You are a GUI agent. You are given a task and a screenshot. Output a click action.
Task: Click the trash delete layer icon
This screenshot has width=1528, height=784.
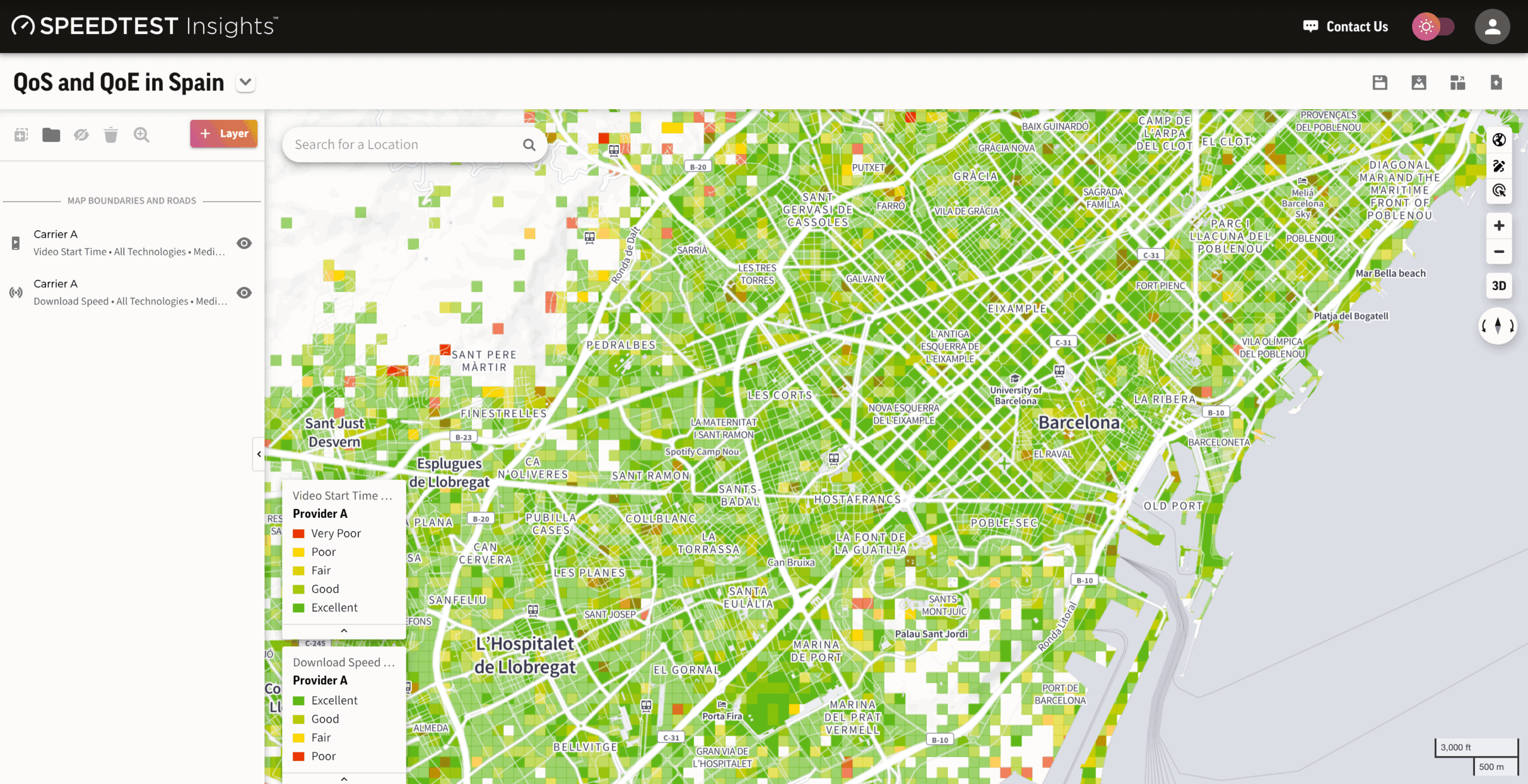click(110, 135)
